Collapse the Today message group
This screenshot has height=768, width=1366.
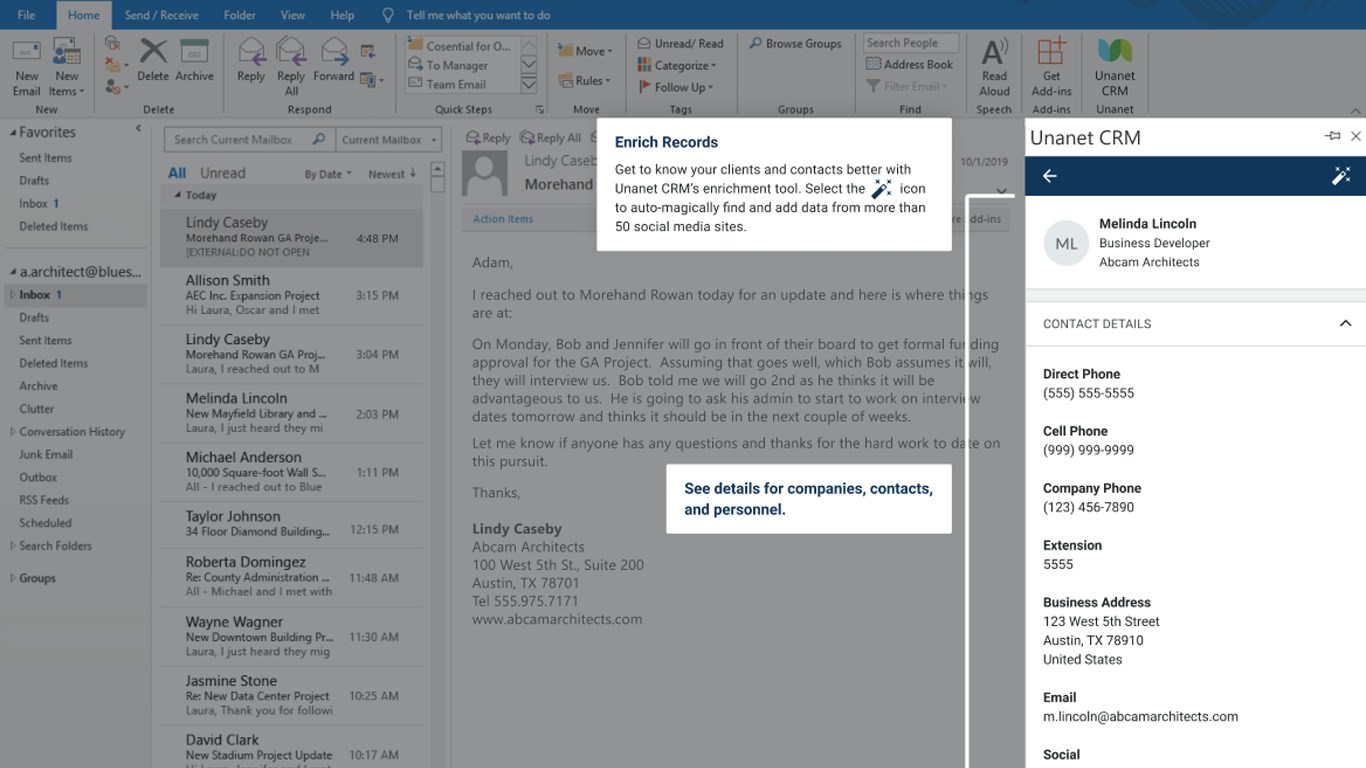click(x=178, y=196)
